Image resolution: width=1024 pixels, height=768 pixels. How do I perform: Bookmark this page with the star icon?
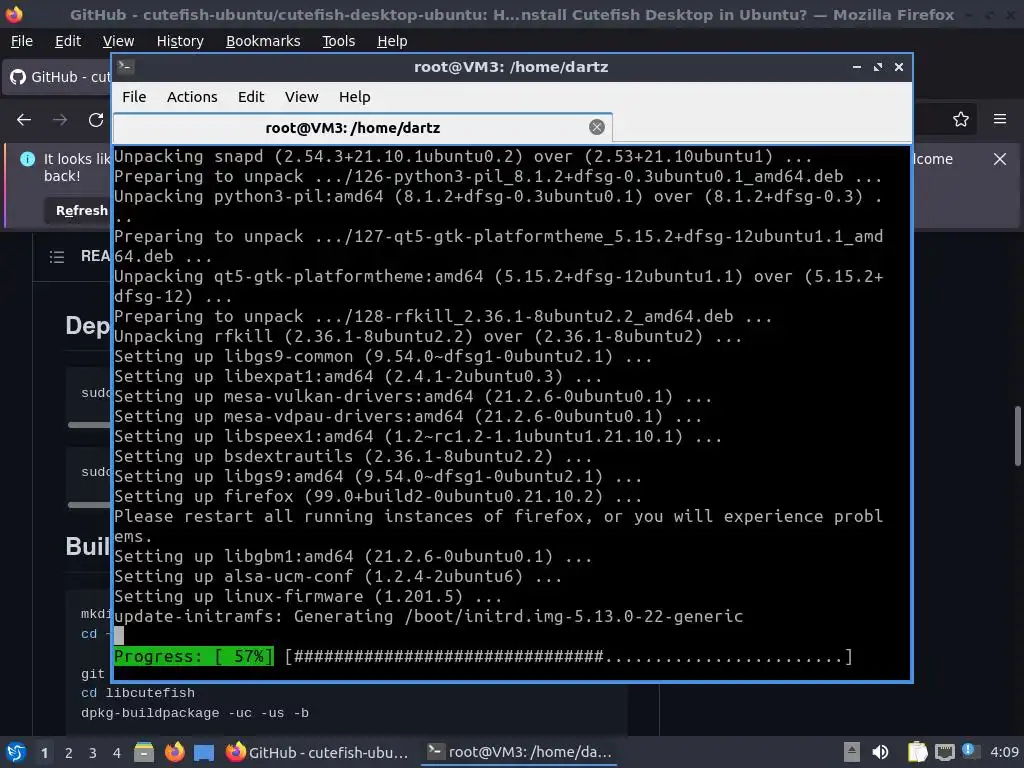[x=961, y=120]
